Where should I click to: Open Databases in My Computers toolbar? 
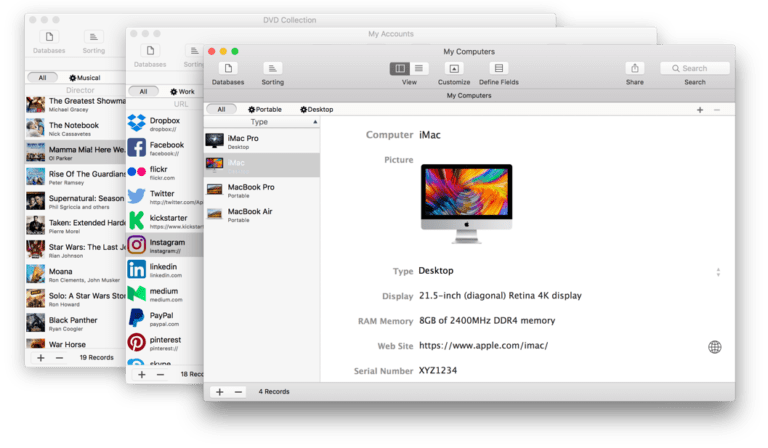pos(228,69)
